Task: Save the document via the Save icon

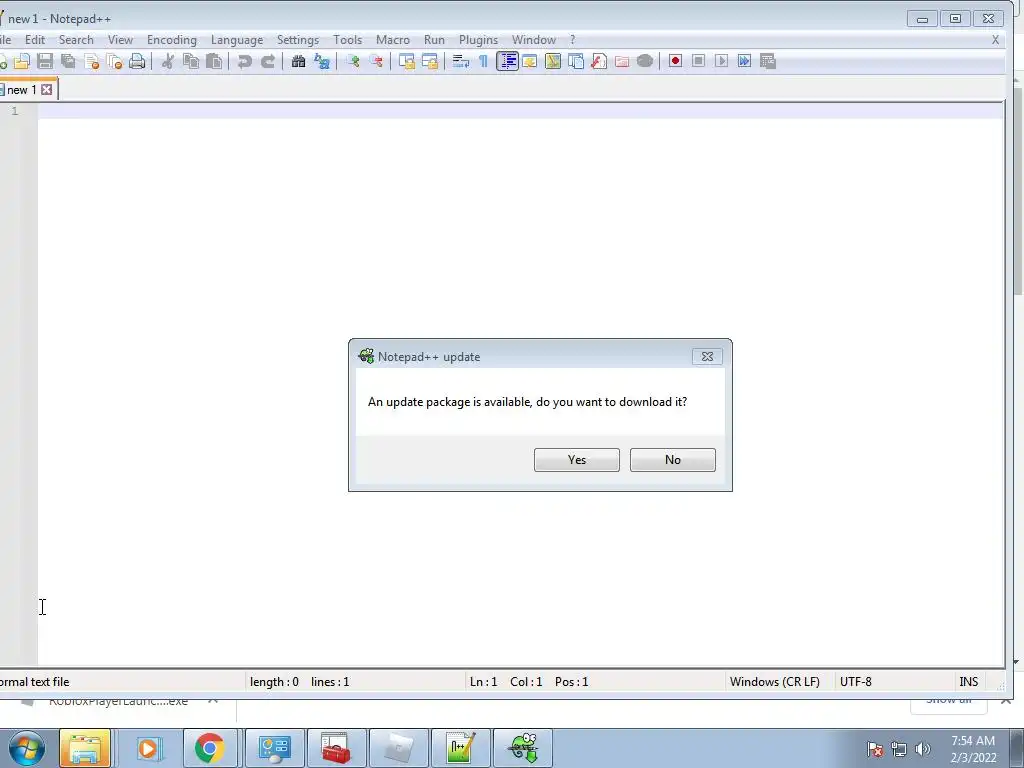Action: [44, 61]
